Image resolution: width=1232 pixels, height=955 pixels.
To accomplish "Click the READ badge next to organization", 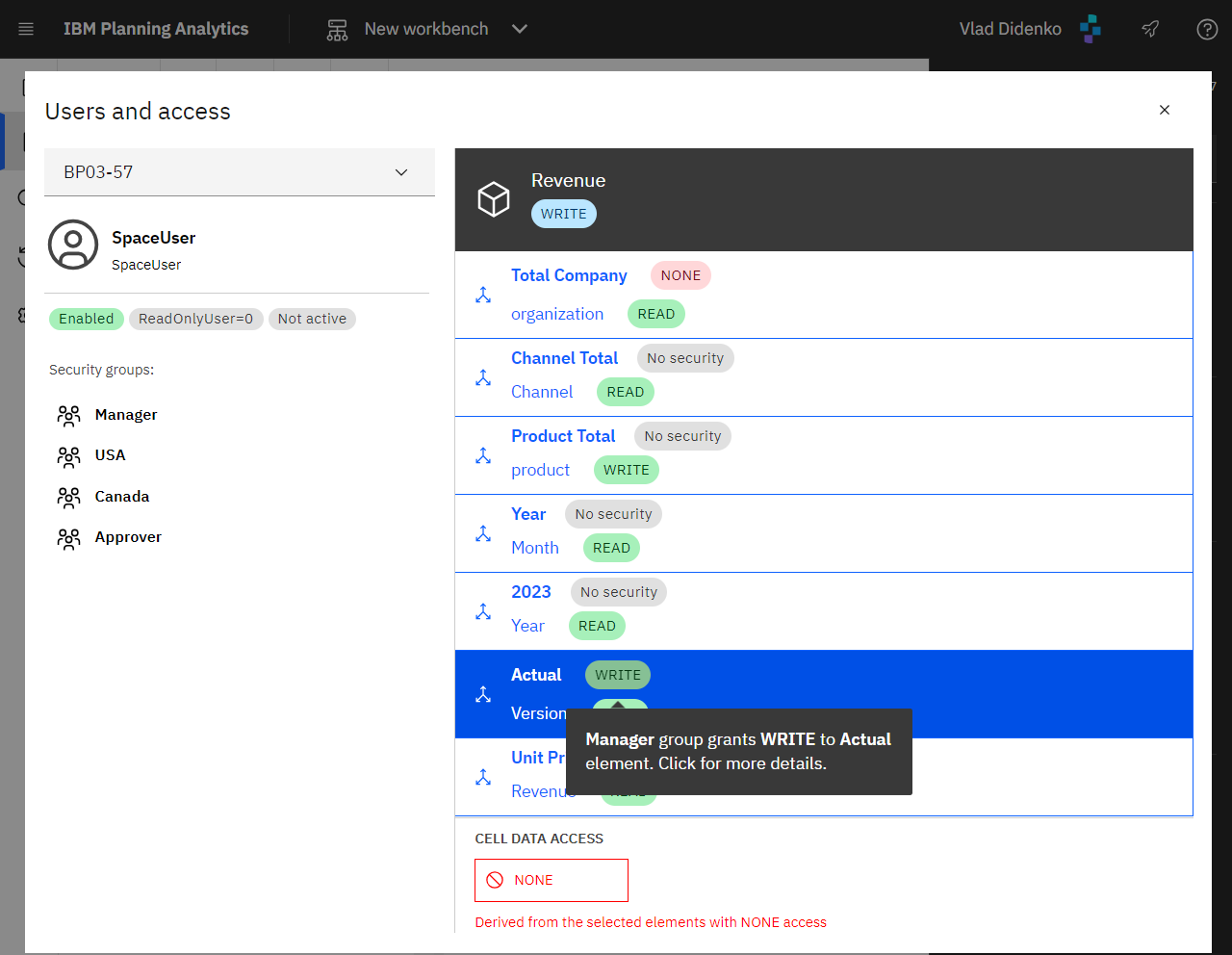I will tap(656, 314).
